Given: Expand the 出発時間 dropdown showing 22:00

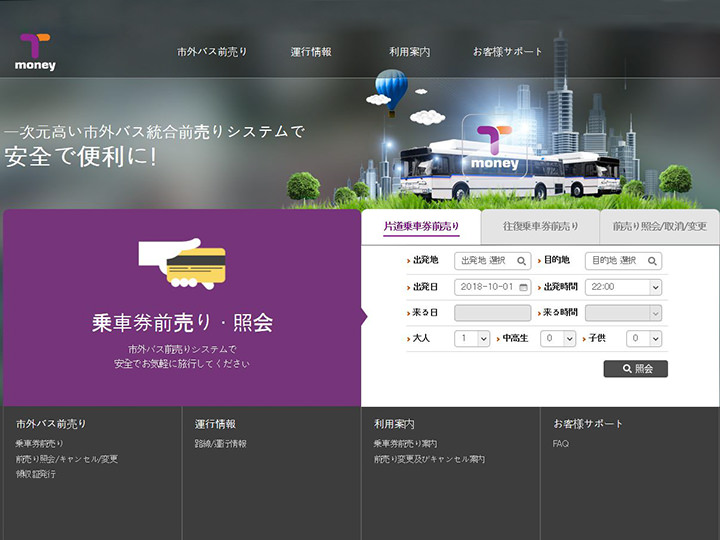Looking at the screenshot, I should 623,287.
